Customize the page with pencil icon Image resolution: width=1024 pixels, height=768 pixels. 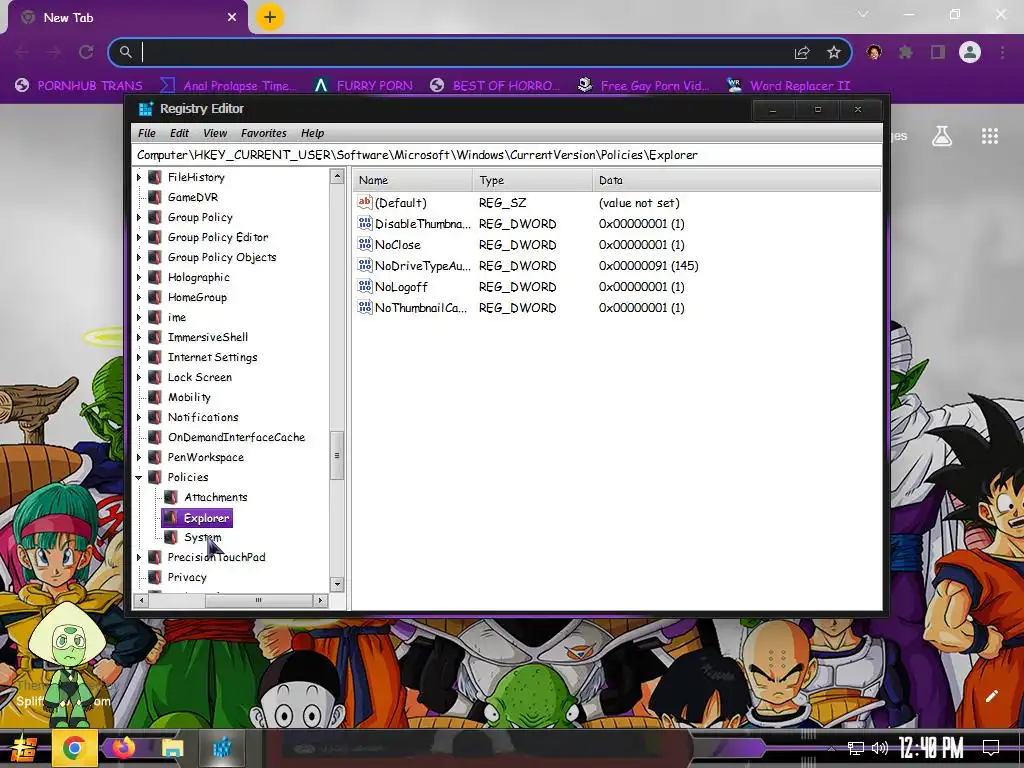[x=991, y=696]
